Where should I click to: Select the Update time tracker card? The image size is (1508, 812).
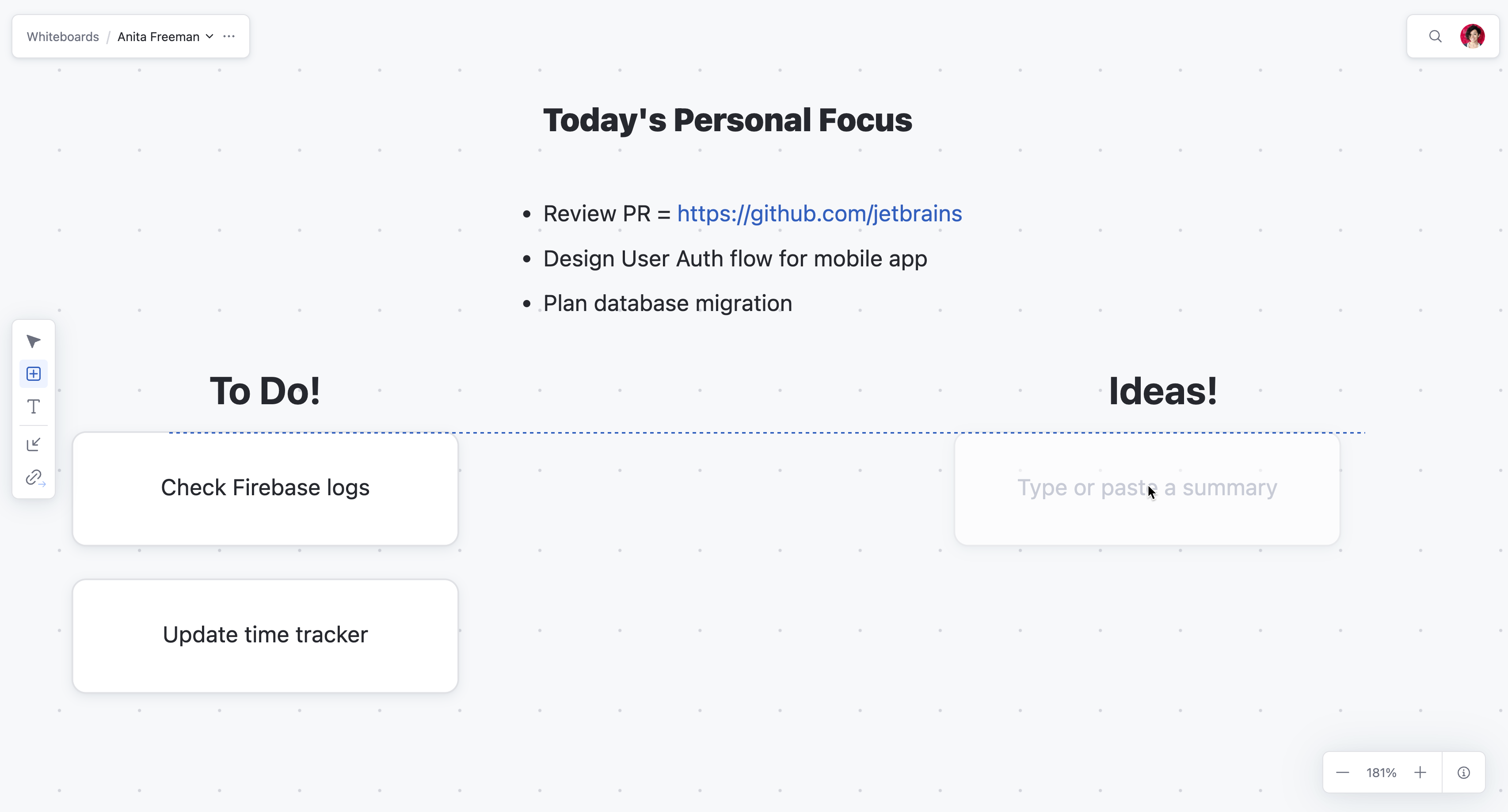point(265,635)
